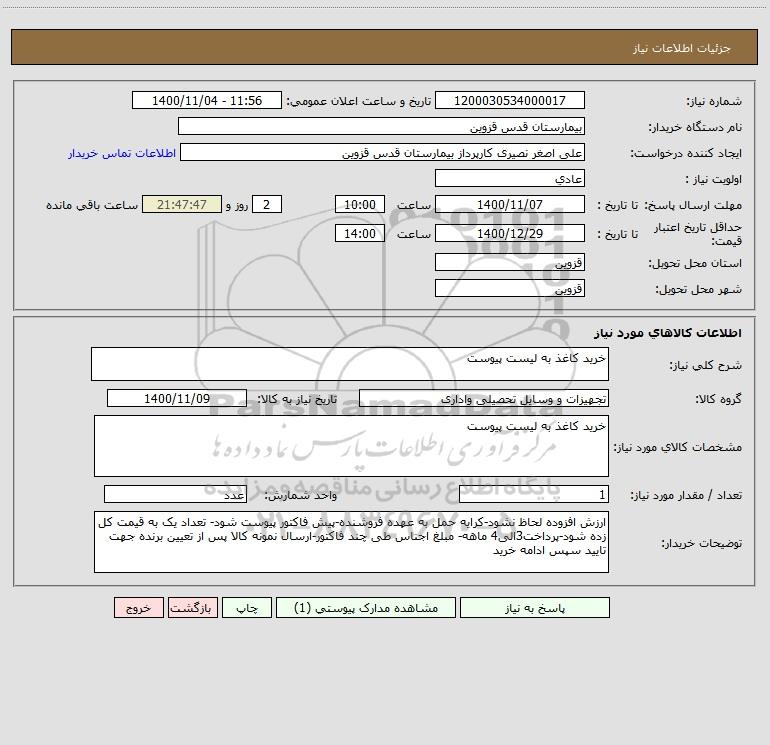The height and width of the screenshot is (745, 770).
Task: Click the خروج exit button
Action: (138, 607)
